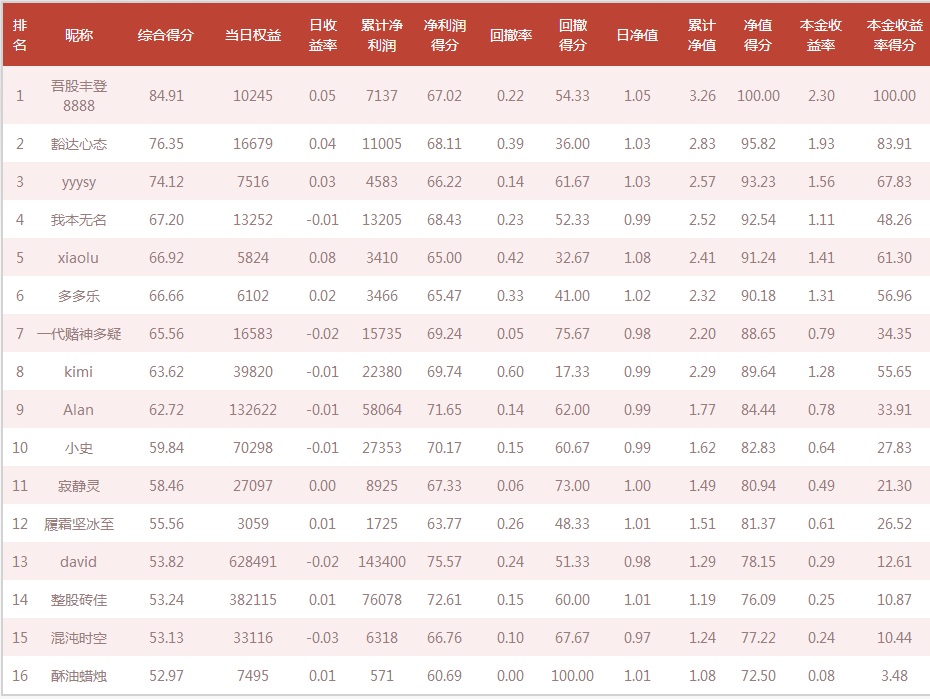930x699 pixels.
Task: Click rank number 16
Action: click(20, 675)
